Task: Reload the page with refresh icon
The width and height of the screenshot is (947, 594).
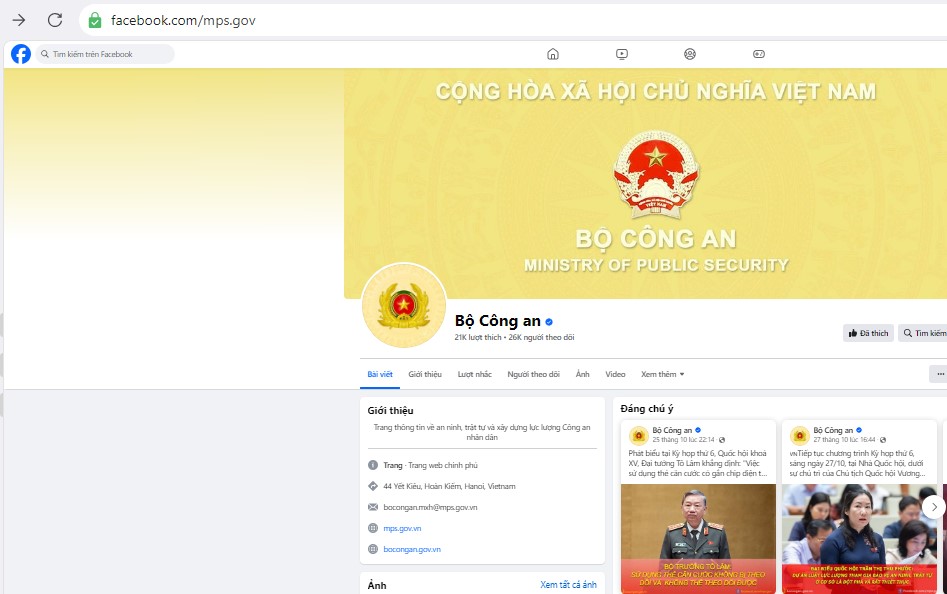Action: [55, 20]
